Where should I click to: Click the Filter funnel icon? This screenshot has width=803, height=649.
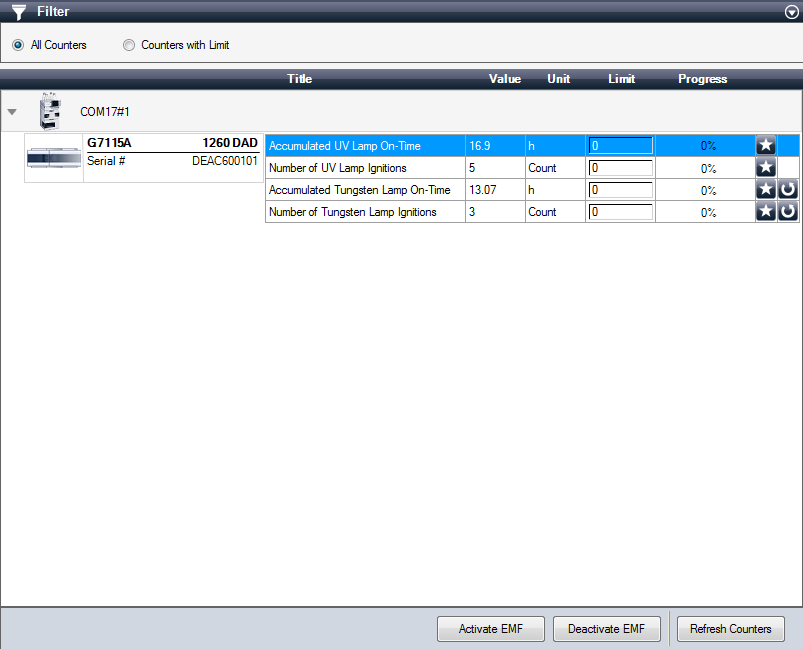click(19, 12)
